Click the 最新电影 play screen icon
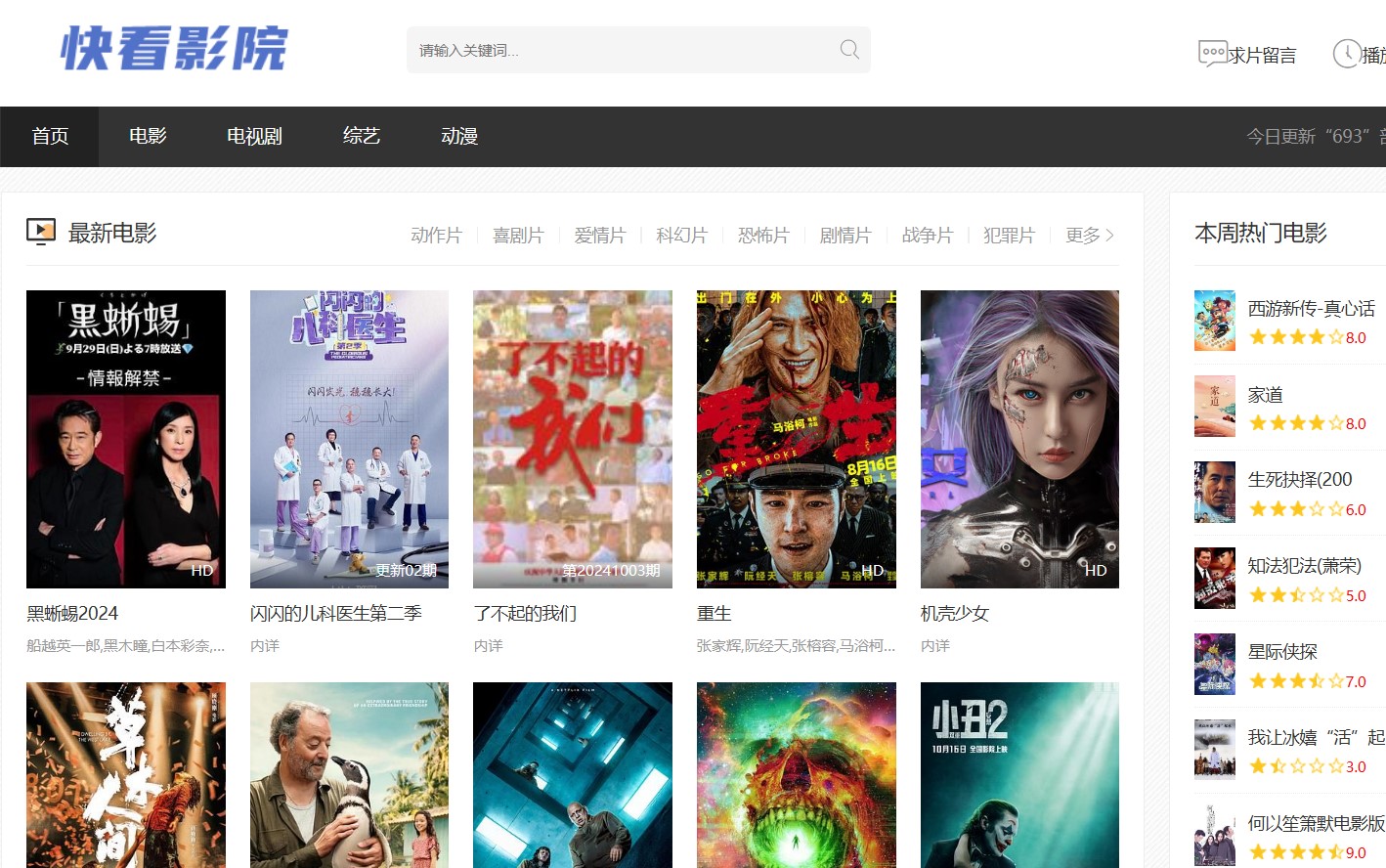The image size is (1386, 868). coord(41,231)
